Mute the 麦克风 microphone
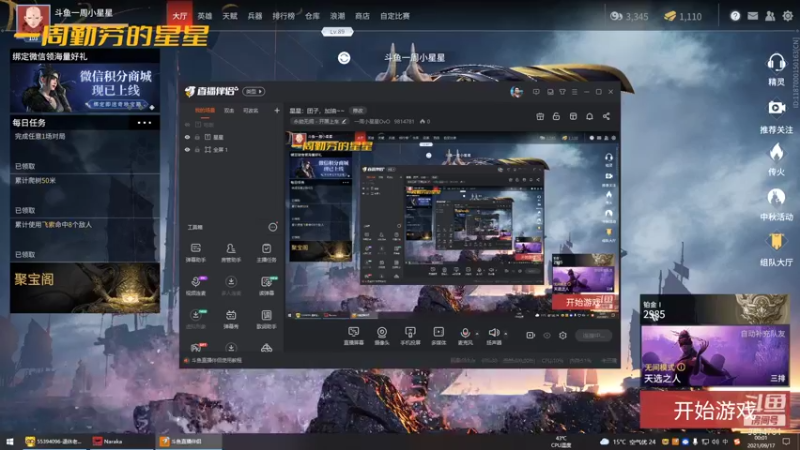The width and height of the screenshot is (800, 450). pyautogui.click(x=465, y=335)
